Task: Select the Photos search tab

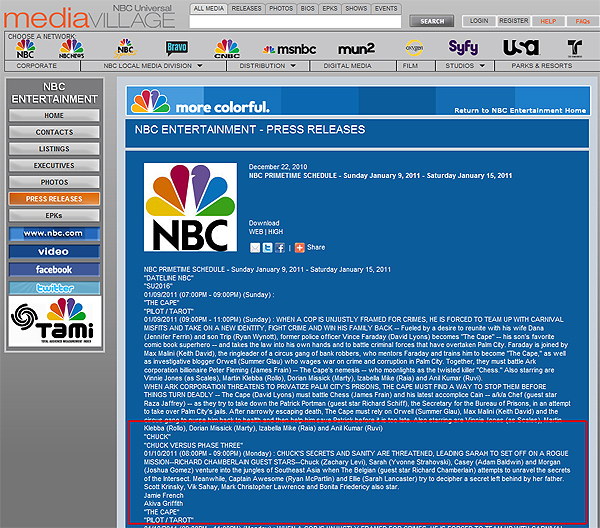Action: pyautogui.click(x=283, y=7)
